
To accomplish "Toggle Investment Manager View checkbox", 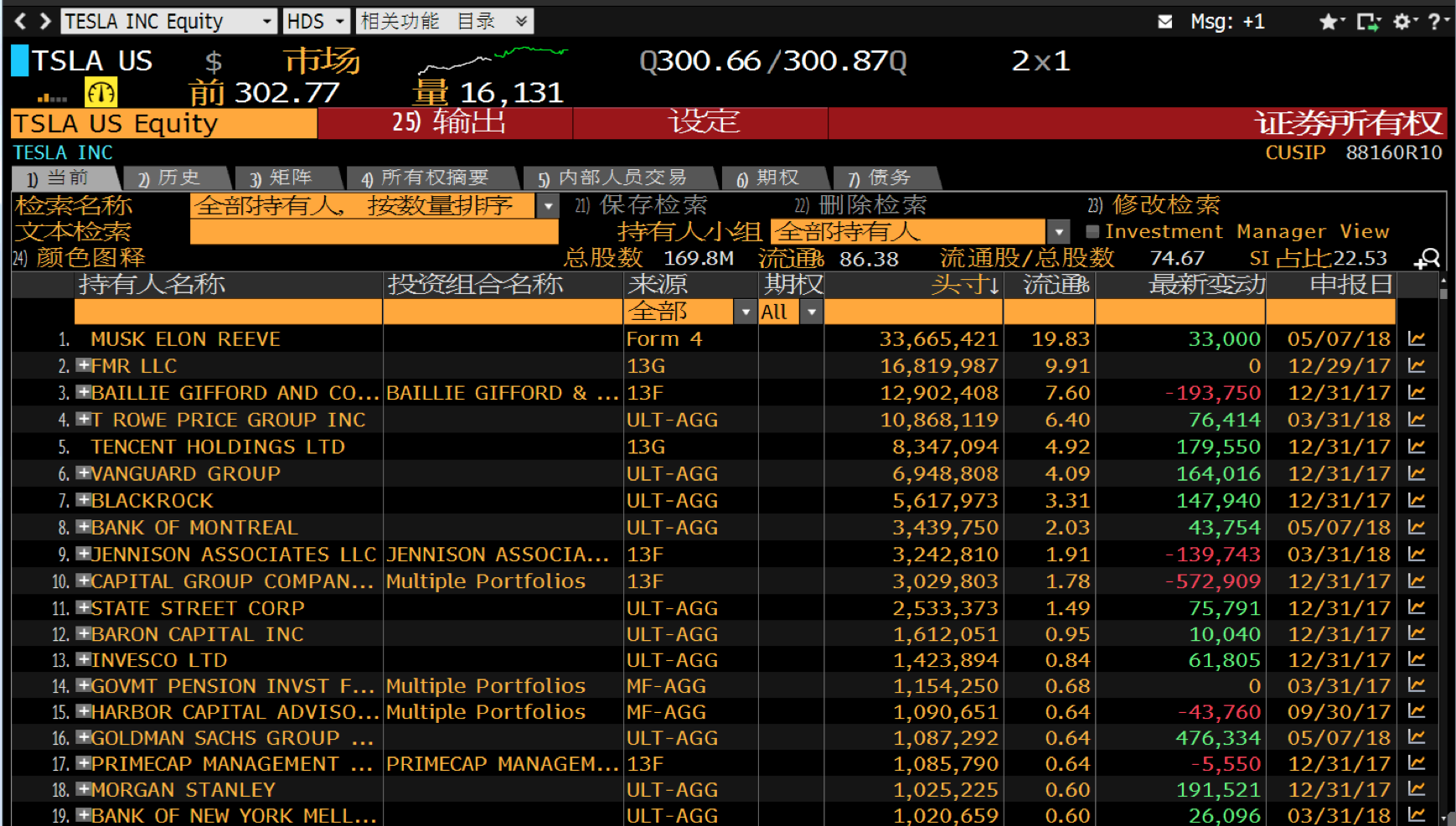I will coord(1092,232).
